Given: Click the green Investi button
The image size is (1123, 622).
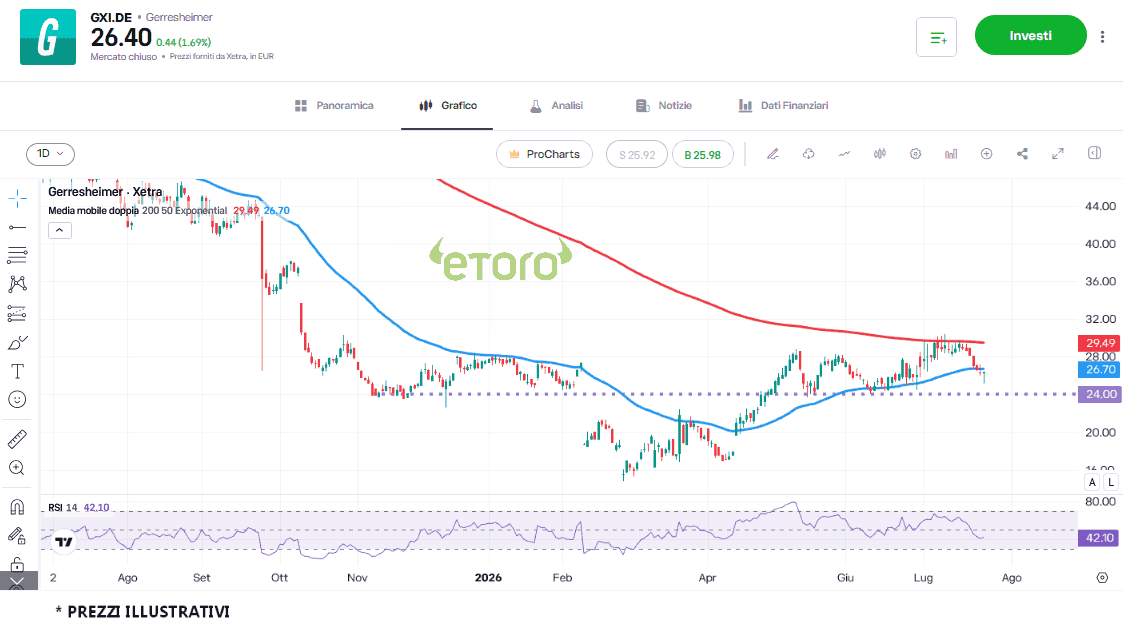Looking at the screenshot, I should pyautogui.click(x=1031, y=35).
